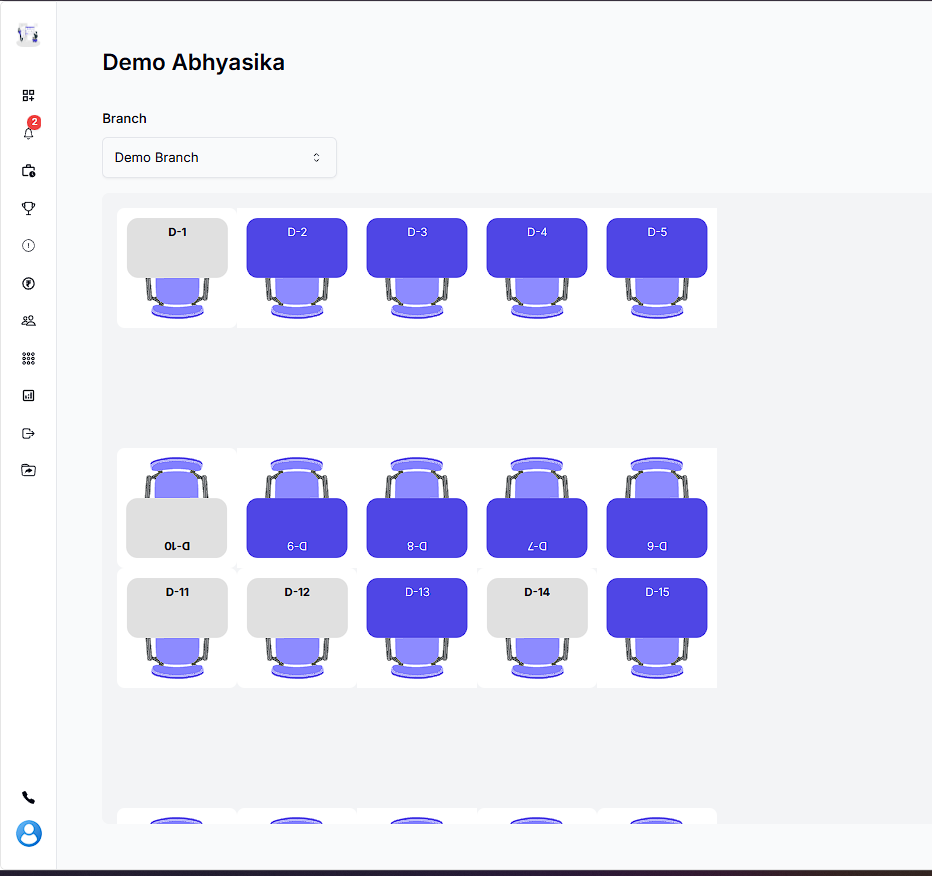The image size is (932, 876).
Task: Click the circled exclamation alert icon
Action: click(x=29, y=245)
